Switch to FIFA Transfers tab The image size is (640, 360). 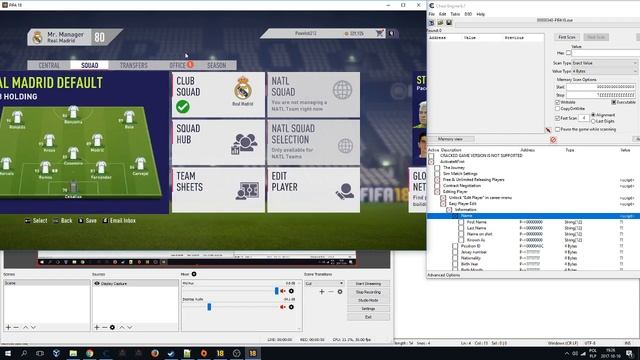[x=134, y=65]
